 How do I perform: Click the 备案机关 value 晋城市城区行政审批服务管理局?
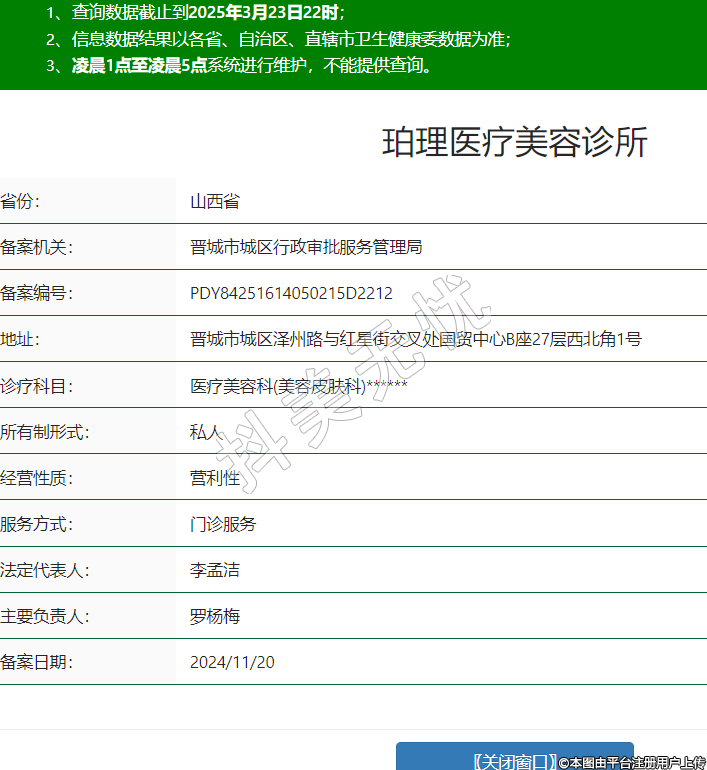pos(306,247)
